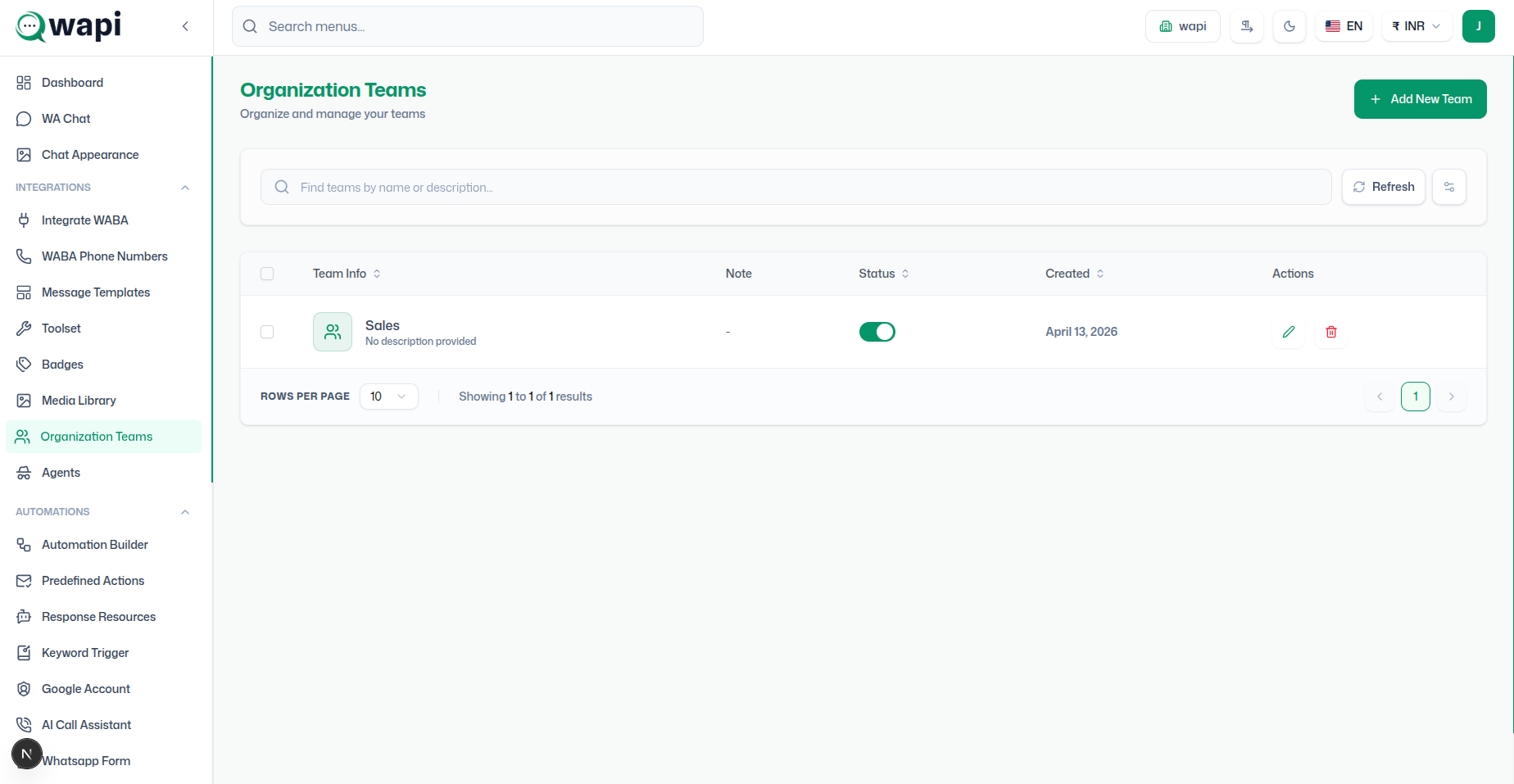Toggle the text direction icon in header

tap(1247, 26)
